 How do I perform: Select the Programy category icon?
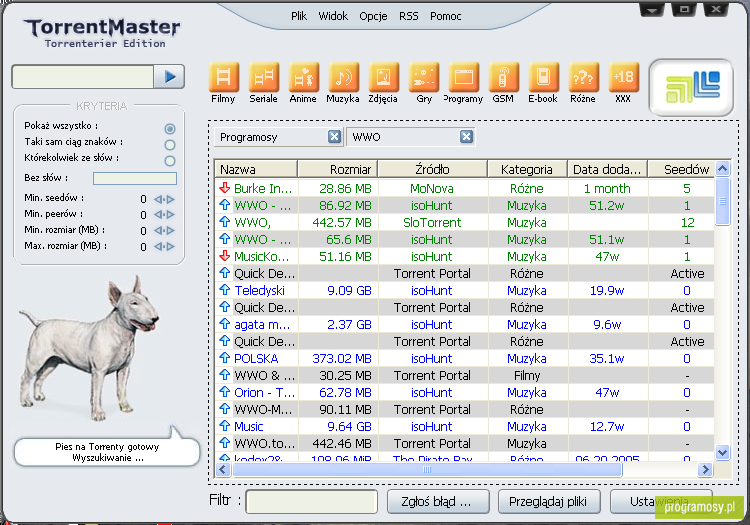(x=463, y=77)
